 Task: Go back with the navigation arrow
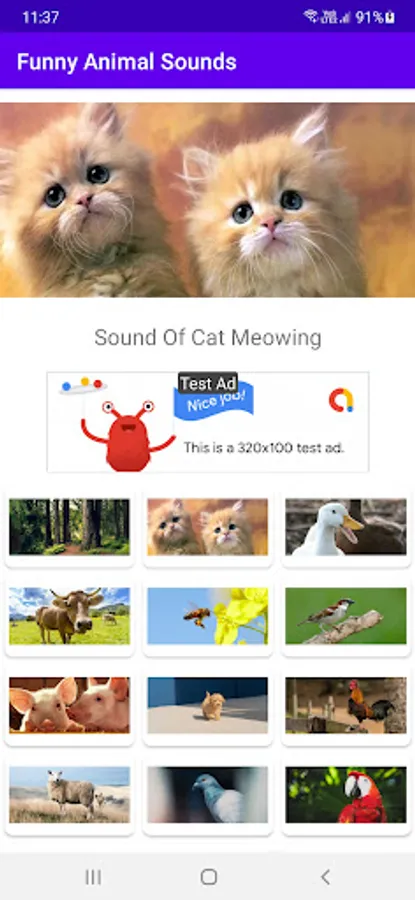coord(325,876)
